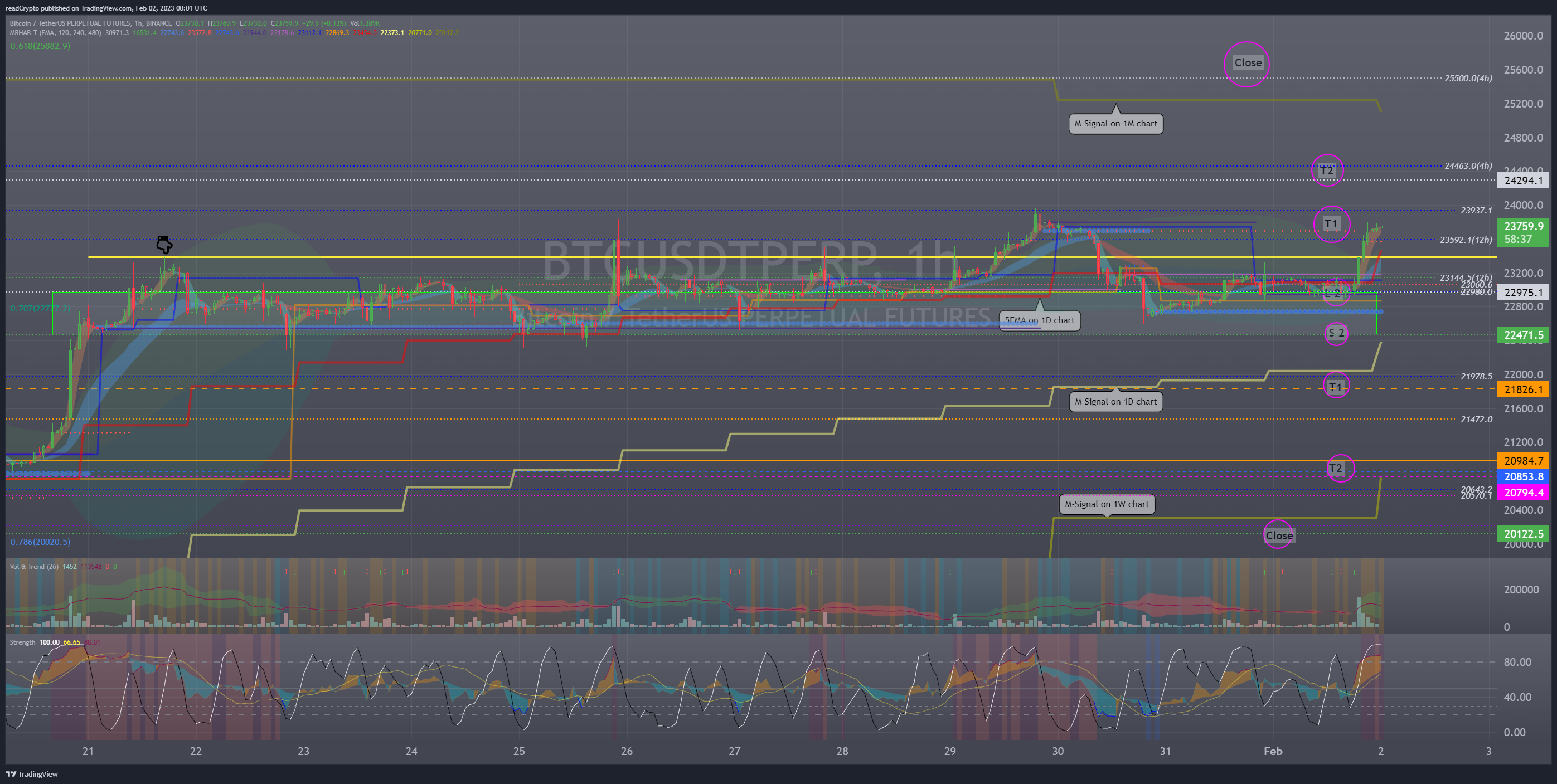Click the 22975.1 price tag
This screenshot has height=784, width=1557.
(1522, 293)
